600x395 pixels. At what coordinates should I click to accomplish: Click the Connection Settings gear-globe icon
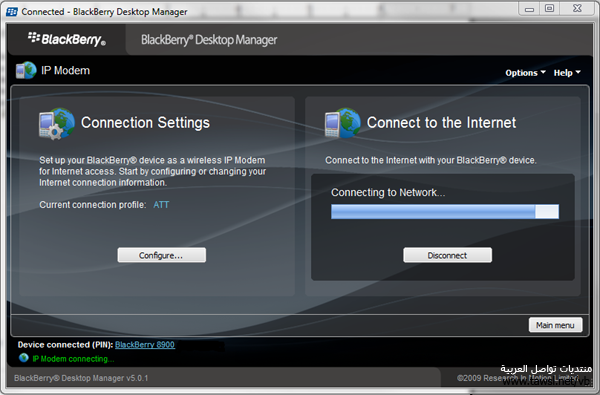click(57, 123)
